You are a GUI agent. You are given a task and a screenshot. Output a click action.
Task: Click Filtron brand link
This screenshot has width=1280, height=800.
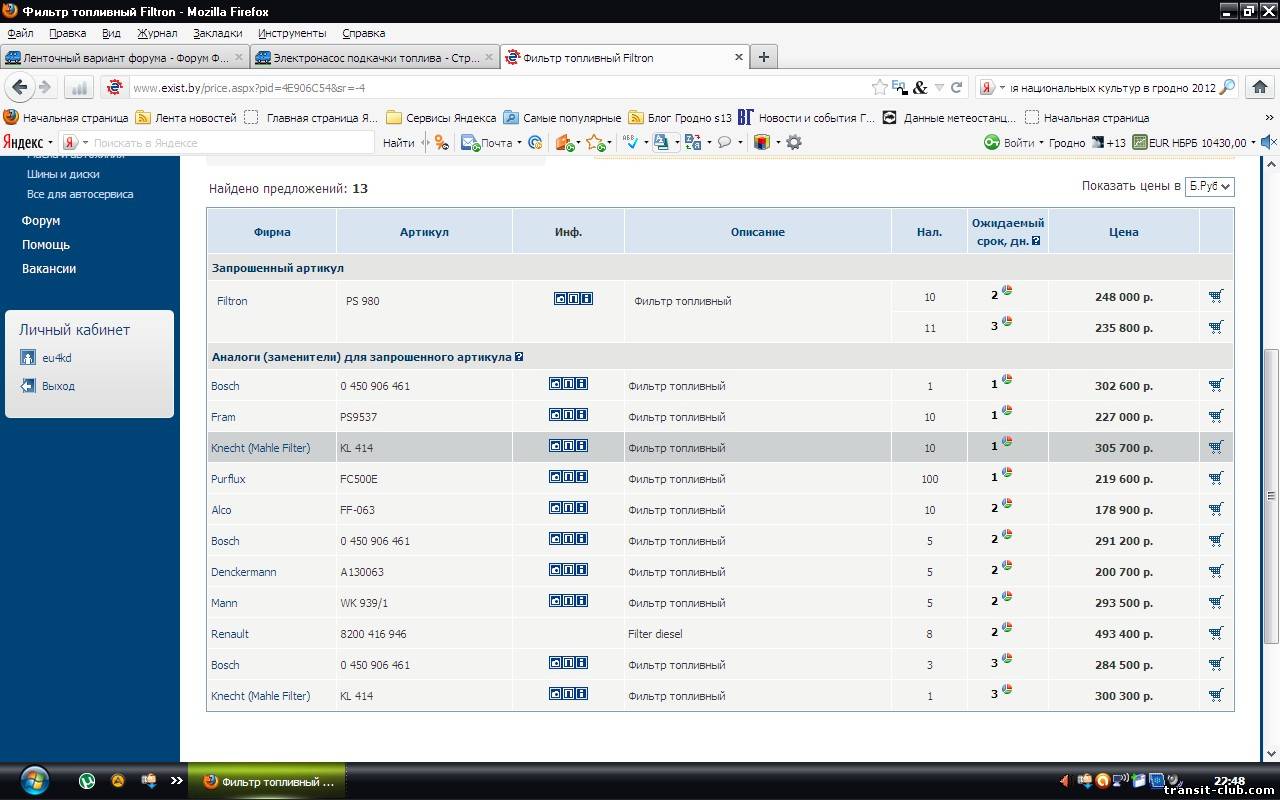coord(232,301)
